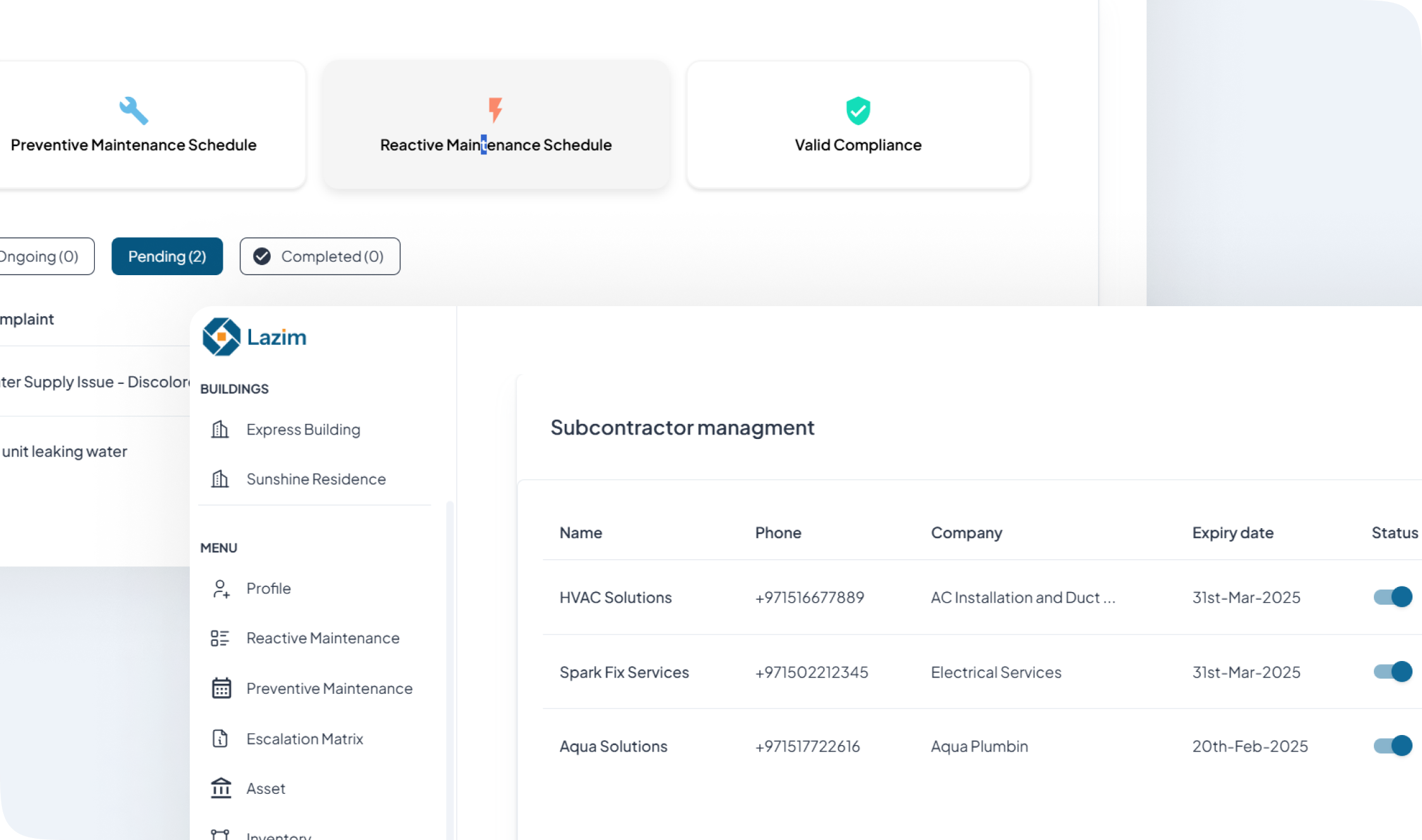The image size is (1422, 840).
Task: Click the Profile person icon
Action: pos(220,588)
